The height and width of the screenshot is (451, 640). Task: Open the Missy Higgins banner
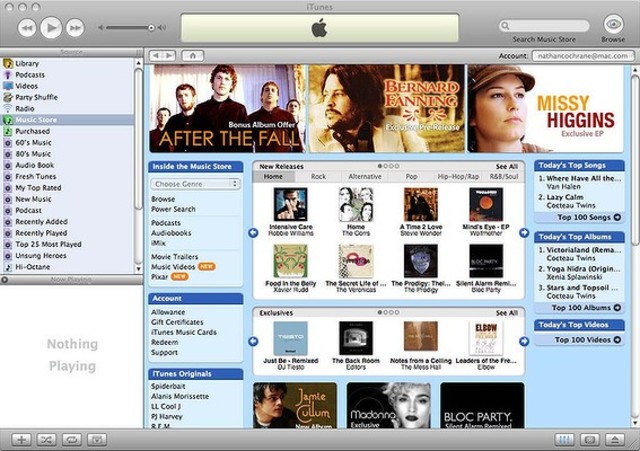pyautogui.click(x=546, y=109)
